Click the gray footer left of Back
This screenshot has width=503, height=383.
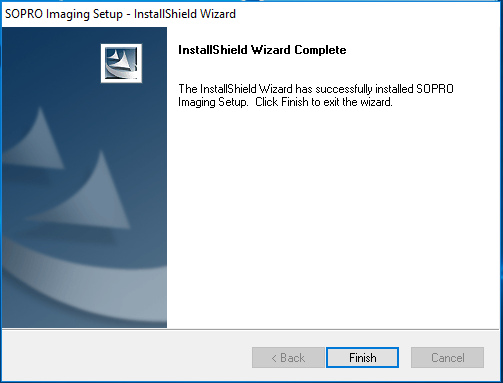[127, 358]
